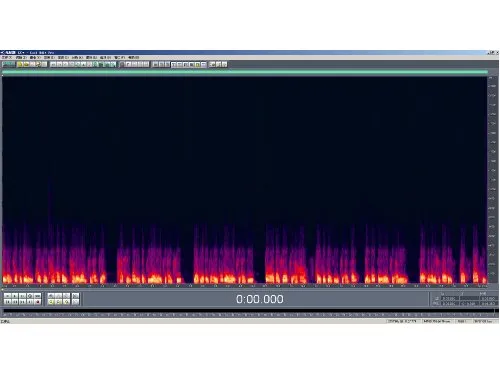Toggle the Play Looped infinity button
Viewport: 500px width, 375px height.
point(38,296)
